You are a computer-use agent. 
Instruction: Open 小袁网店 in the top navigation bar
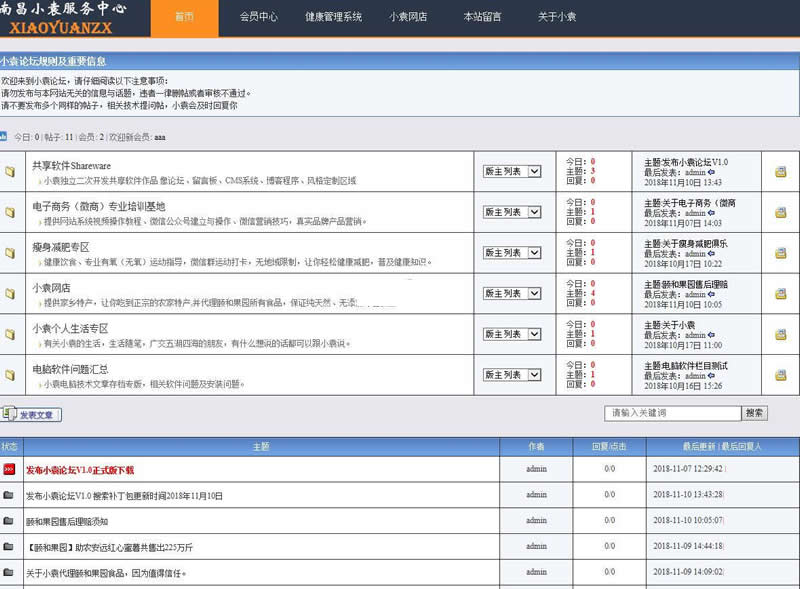pyautogui.click(x=408, y=17)
